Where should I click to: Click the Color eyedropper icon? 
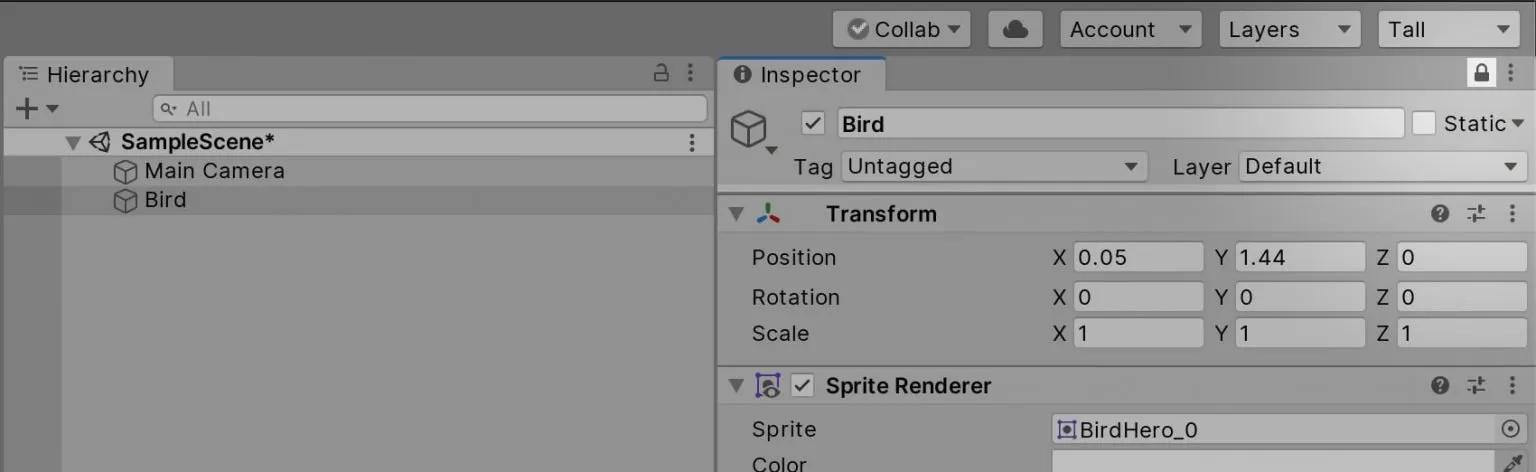pyautogui.click(x=1513, y=462)
